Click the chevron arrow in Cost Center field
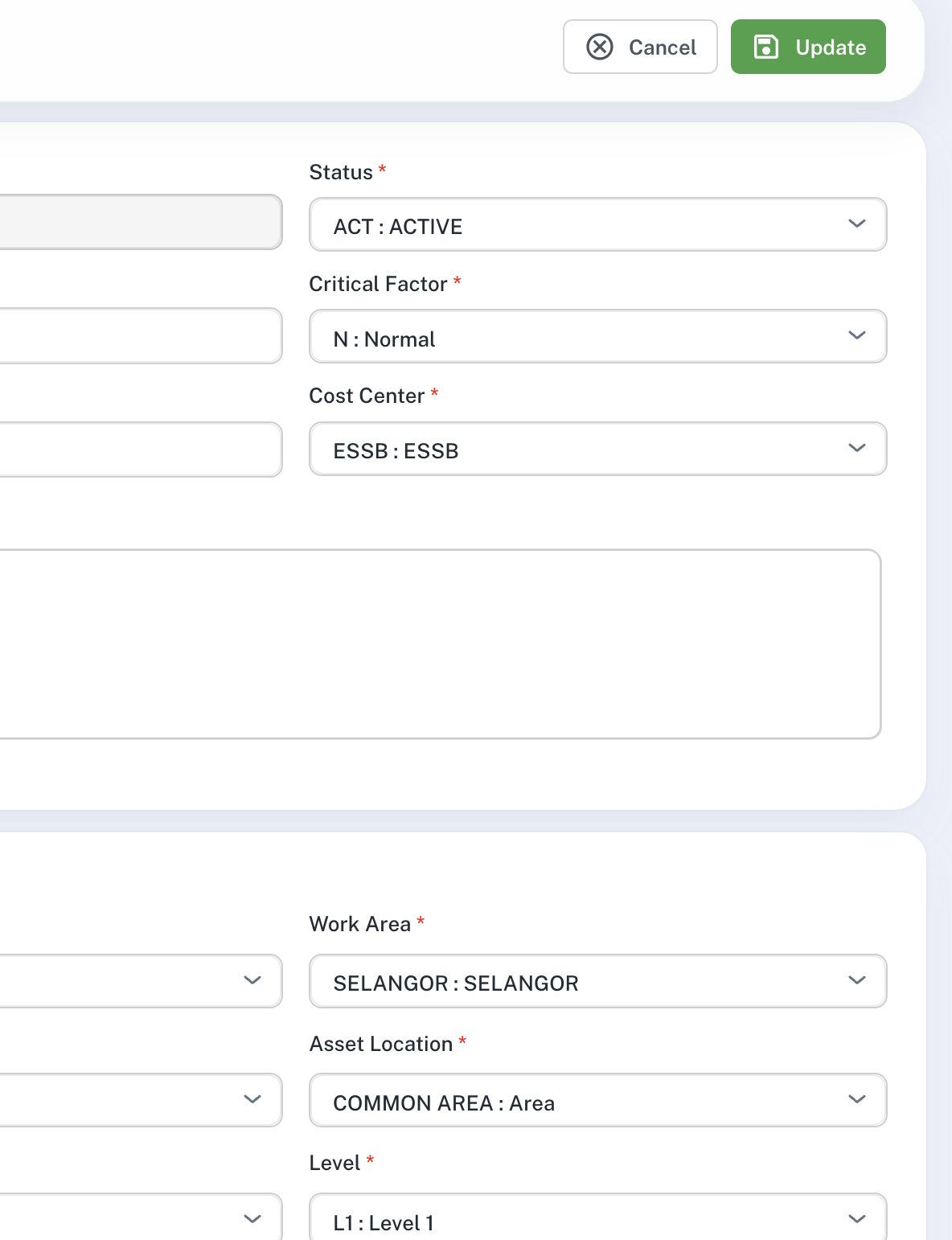Screen dimensions: 952x1240 click(x=857, y=448)
